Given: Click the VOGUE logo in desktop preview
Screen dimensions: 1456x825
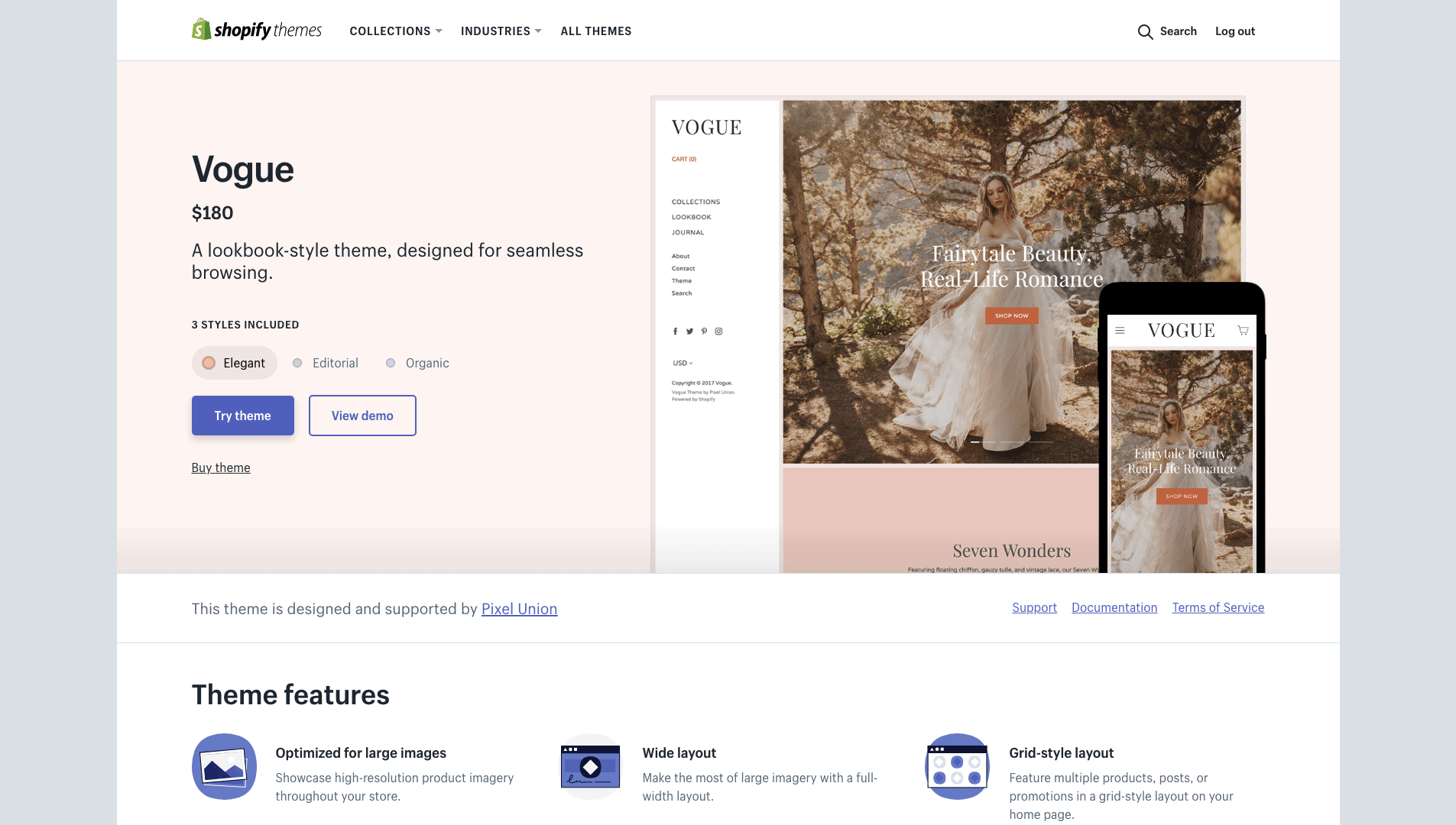Looking at the screenshot, I should click(706, 128).
